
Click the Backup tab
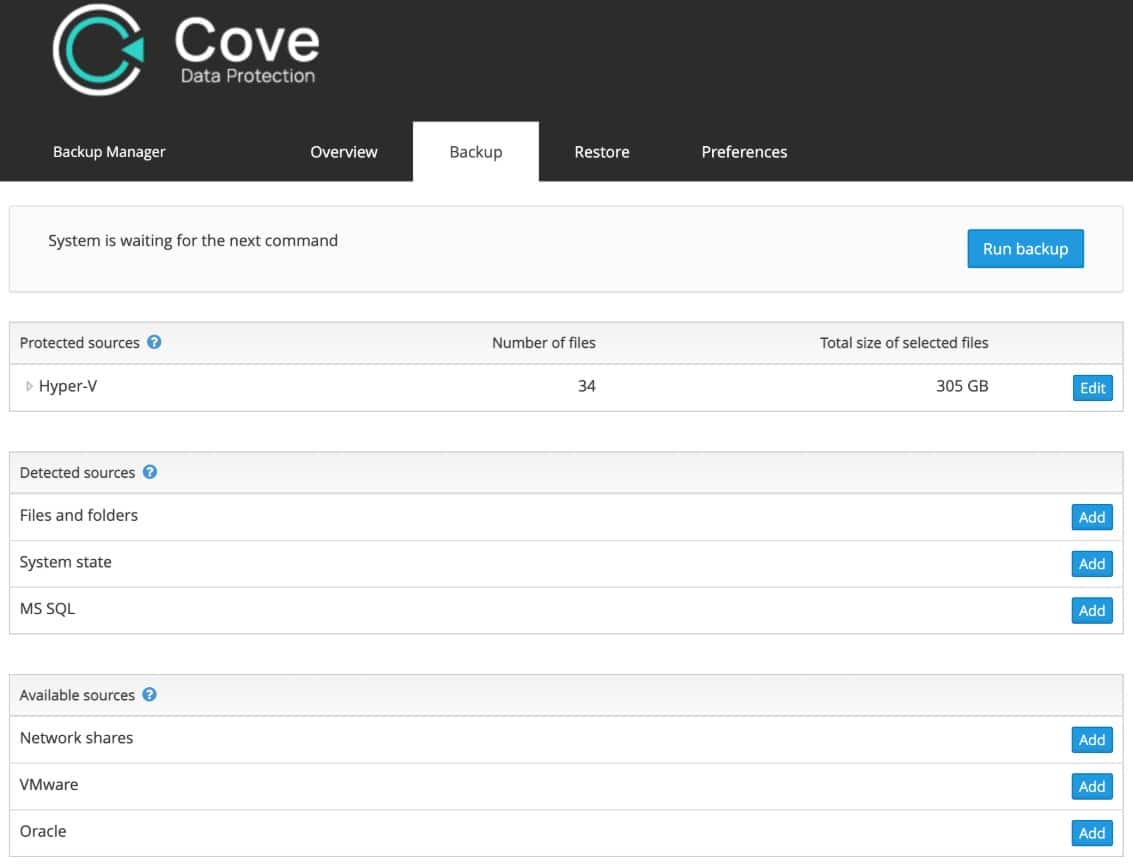475,151
